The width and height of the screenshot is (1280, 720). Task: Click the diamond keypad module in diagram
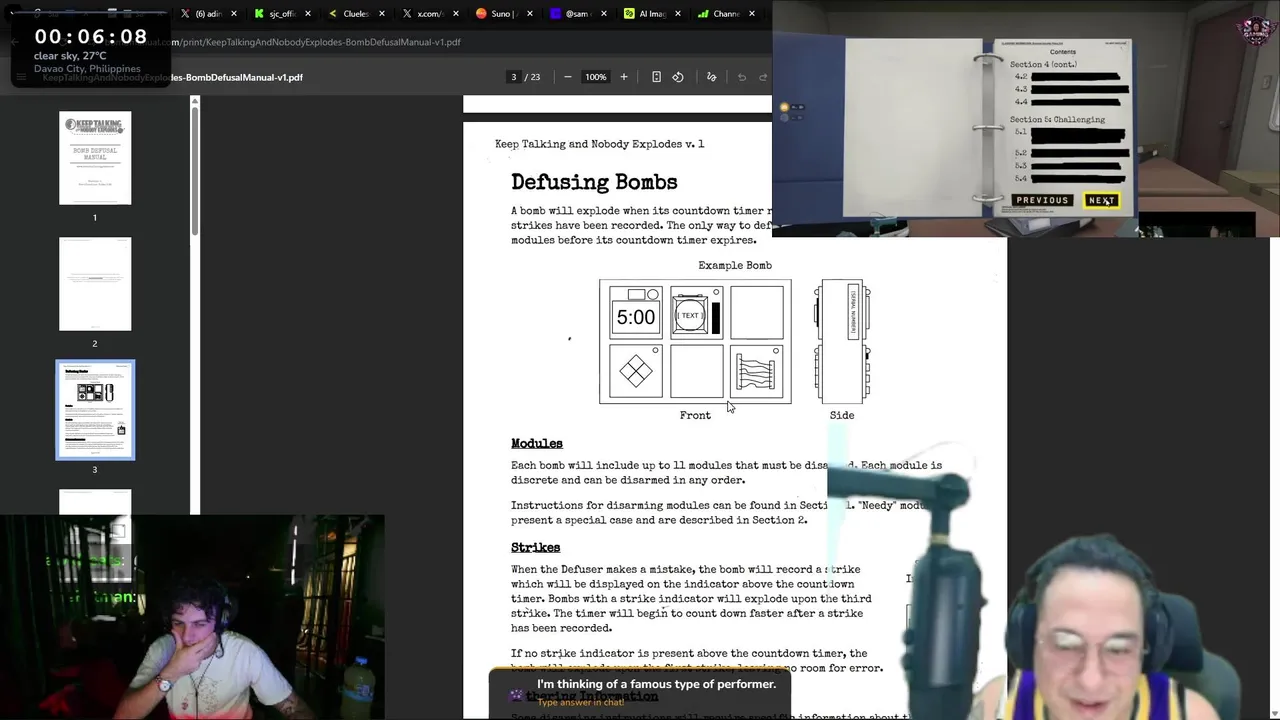tap(636, 372)
